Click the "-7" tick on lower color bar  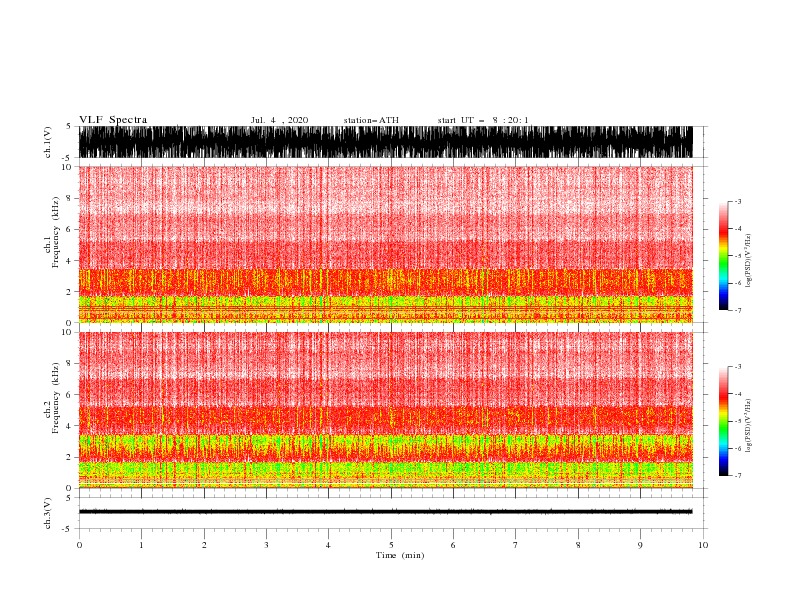click(x=738, y=476)
